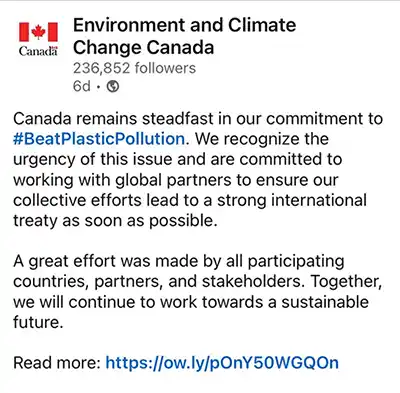Click the Government of Canada logo avatar

coord(38,39)
